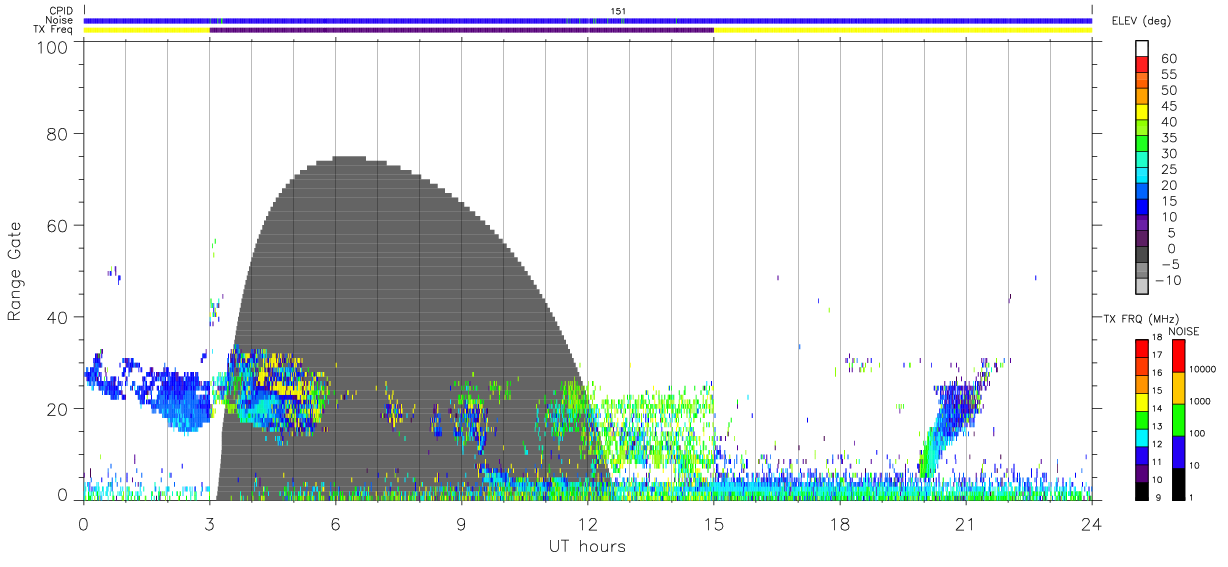Click the 'UT hours' x-axis title
The width and height of the screenshot is (1228, 567).
(x=587, y=546)
